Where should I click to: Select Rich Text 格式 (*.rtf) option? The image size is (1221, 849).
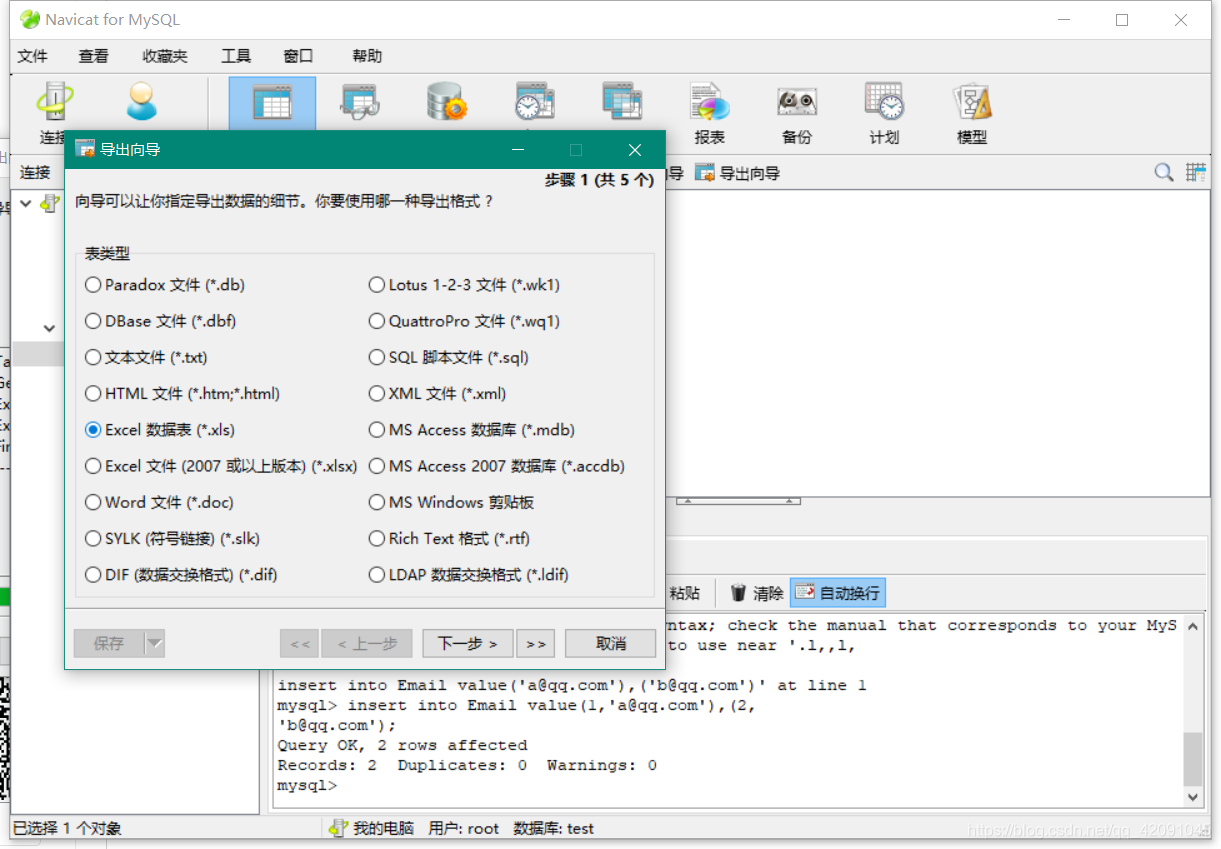pos(449,538)
